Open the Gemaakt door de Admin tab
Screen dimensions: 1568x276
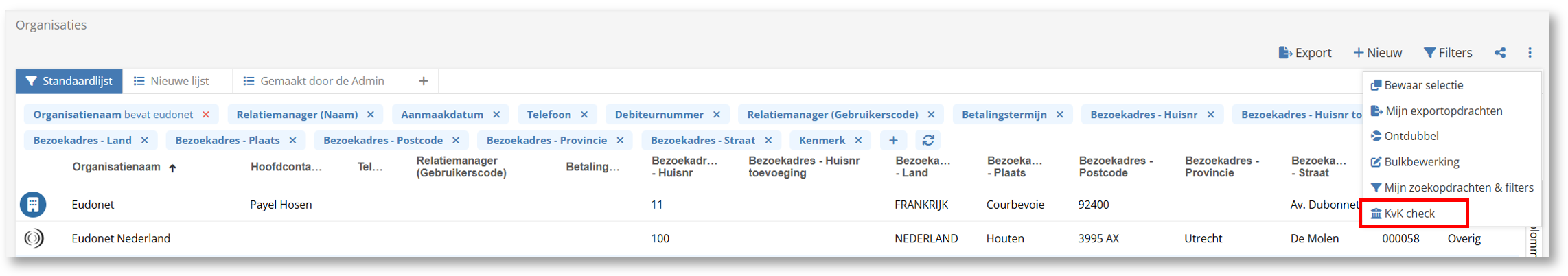321,81
